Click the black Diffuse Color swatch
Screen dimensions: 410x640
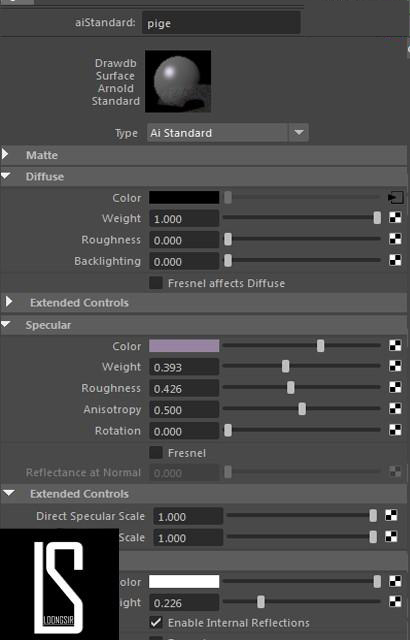(x=184, y=198)
